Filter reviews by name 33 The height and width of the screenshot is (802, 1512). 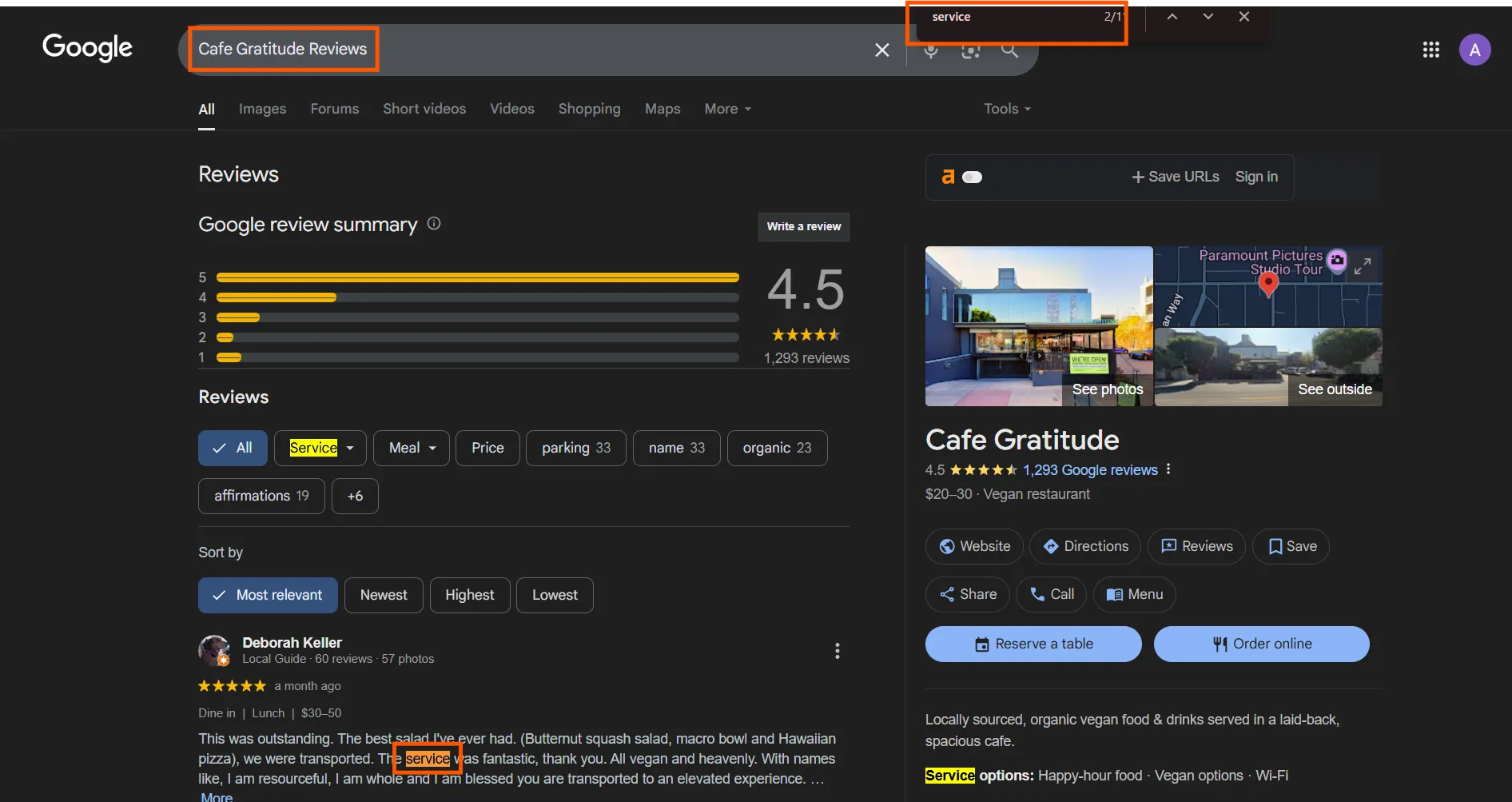tap(677, 448)
